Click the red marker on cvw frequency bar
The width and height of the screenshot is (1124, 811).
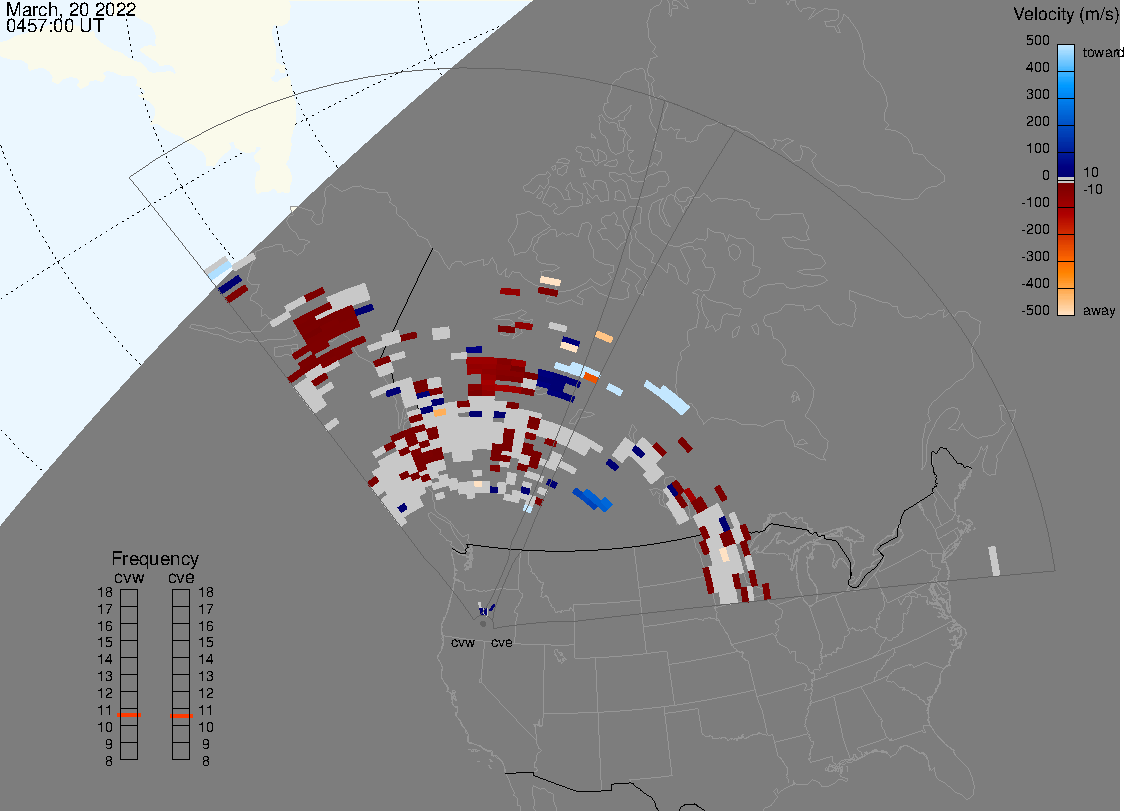(x=129, y=715)
